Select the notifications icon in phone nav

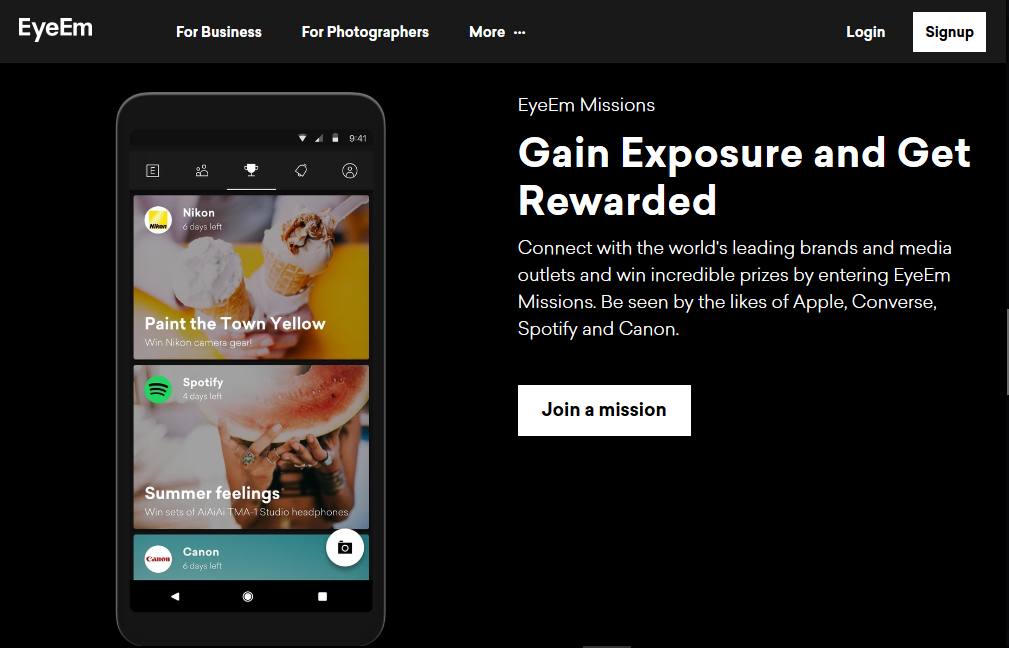(x=301, y=171)
